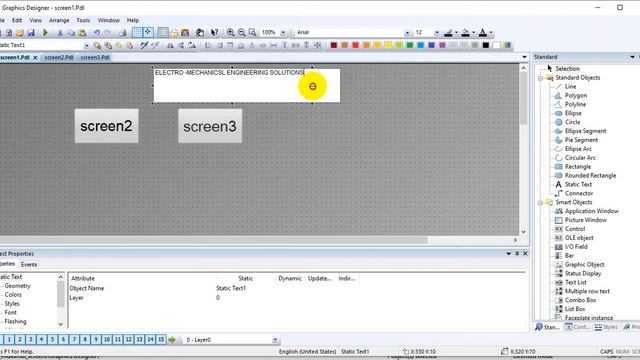Click the zoom area magnifier icon
This screenshot has height=360, width=640.
click(253, 33)
